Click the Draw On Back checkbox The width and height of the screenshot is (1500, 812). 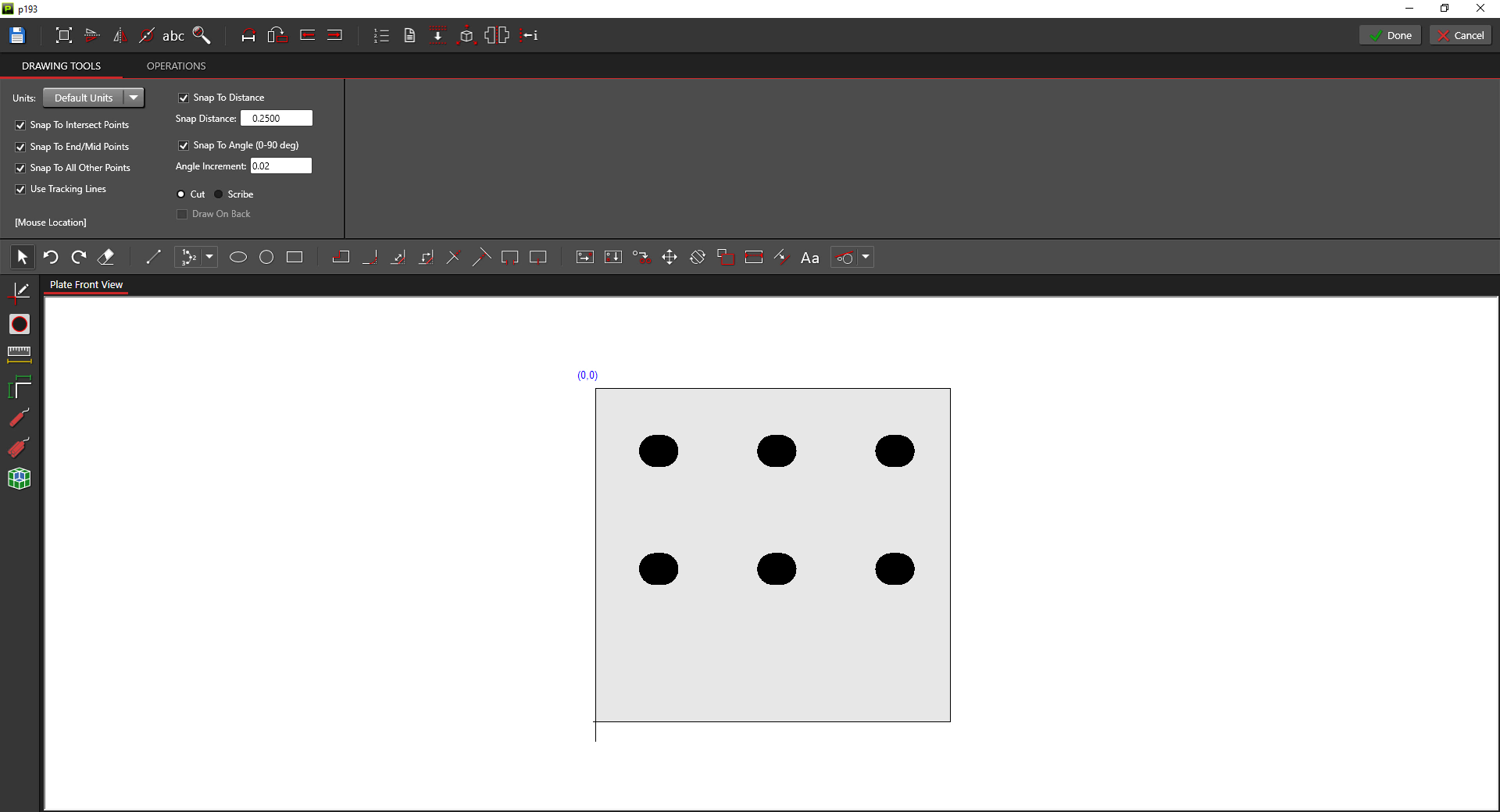pos(182,214)
